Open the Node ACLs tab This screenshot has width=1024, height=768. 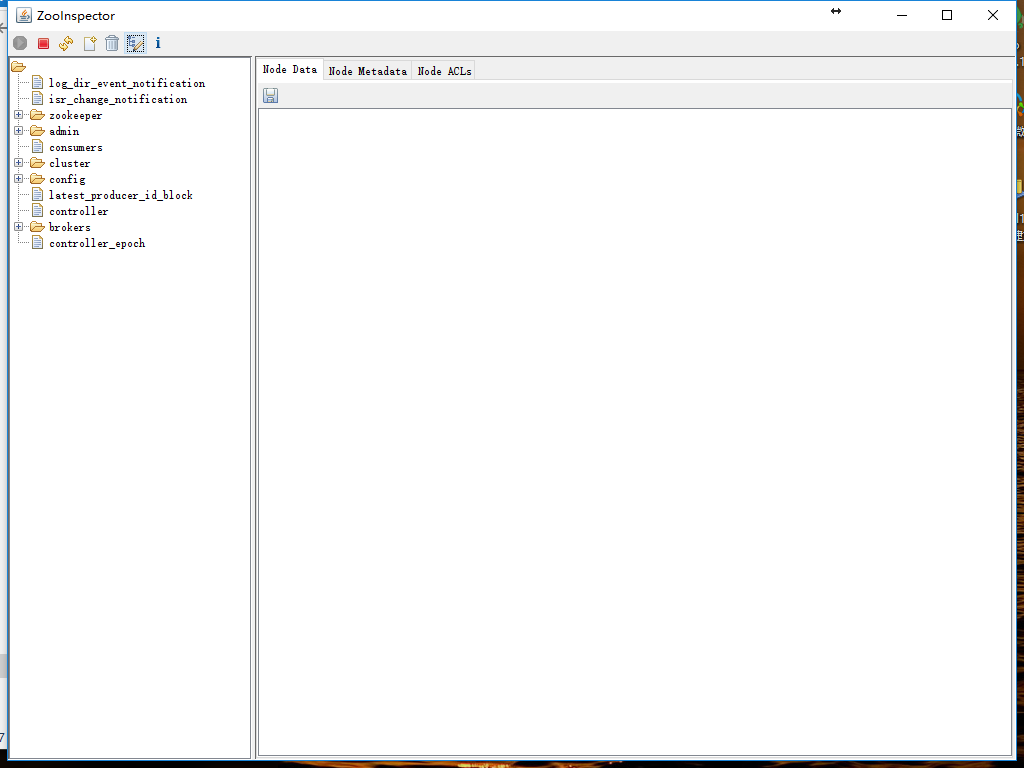tap(444, 71)
